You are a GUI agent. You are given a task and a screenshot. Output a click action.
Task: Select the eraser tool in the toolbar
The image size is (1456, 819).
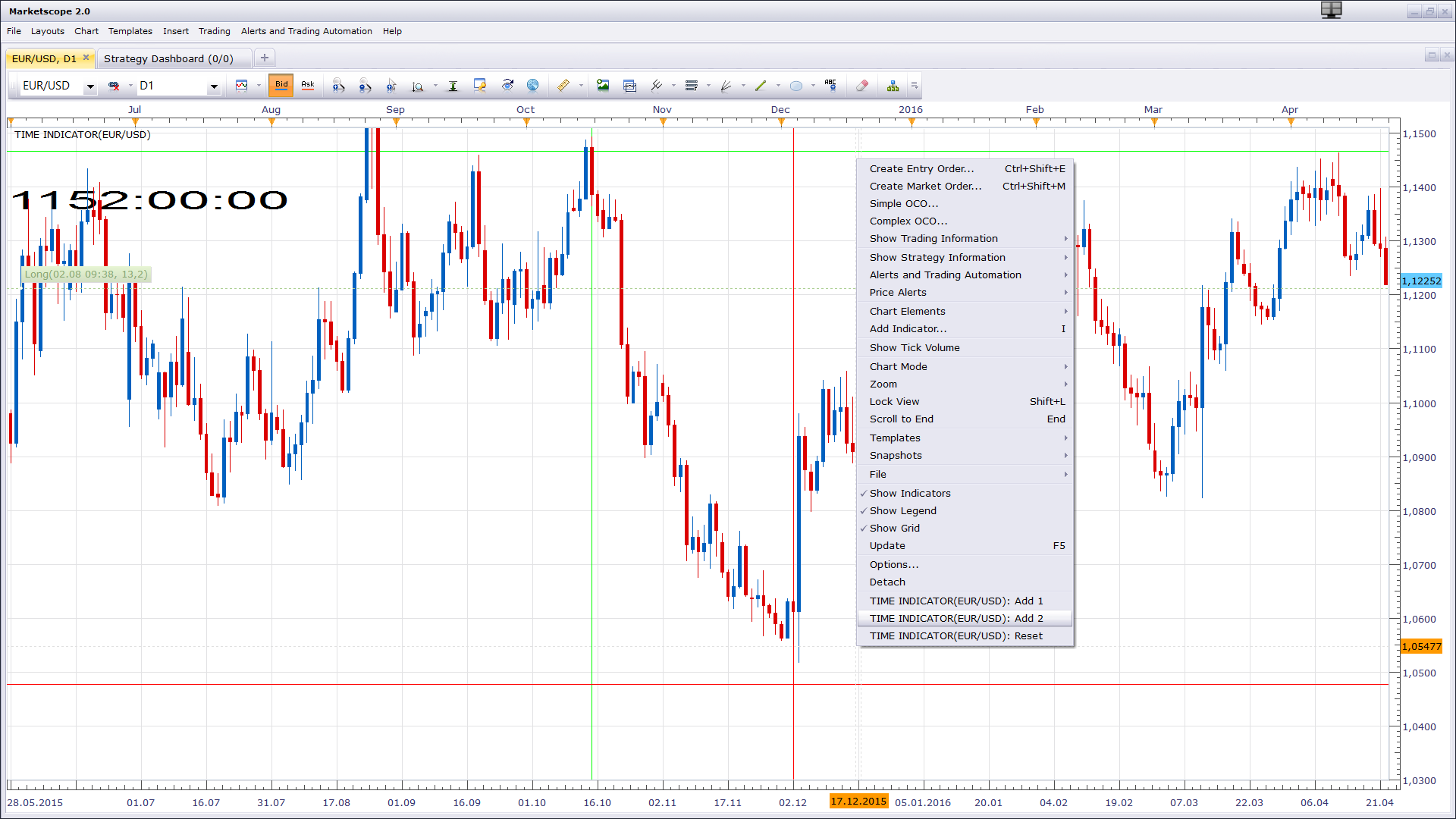(x=862, y=86)
